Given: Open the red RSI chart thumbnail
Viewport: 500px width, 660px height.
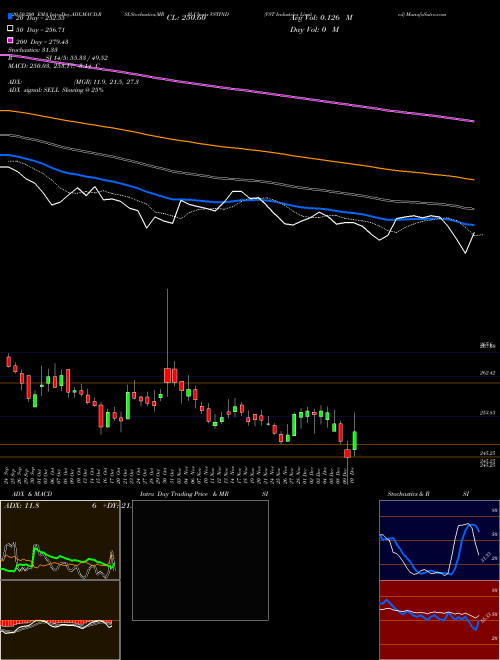Looking at the screenshot, I should tap(439, 620).
